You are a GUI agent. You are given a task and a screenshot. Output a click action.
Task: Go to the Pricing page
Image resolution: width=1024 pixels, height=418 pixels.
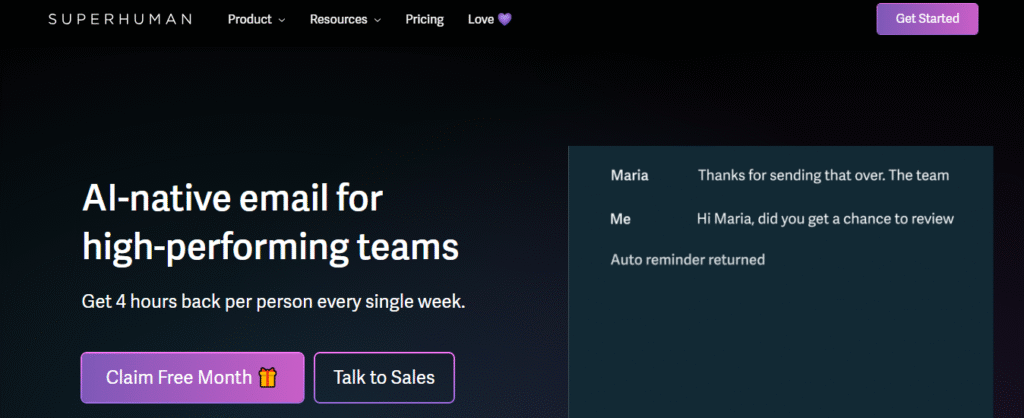[x=424, y=20]
